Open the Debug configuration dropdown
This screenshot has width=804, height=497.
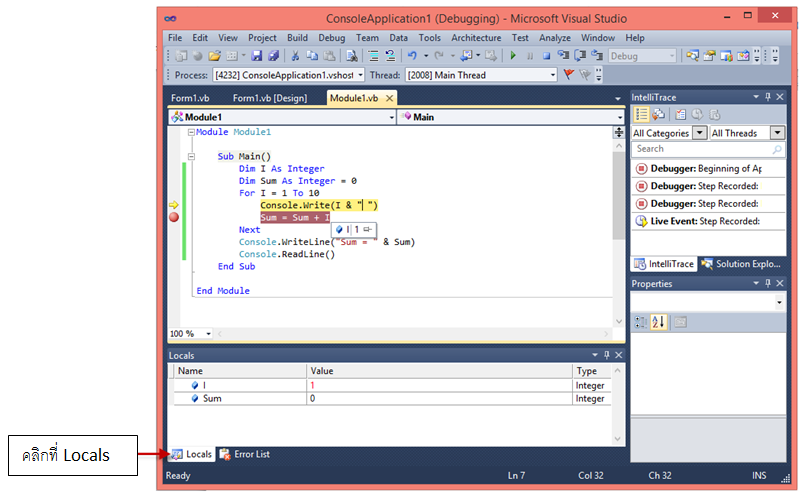671,56
